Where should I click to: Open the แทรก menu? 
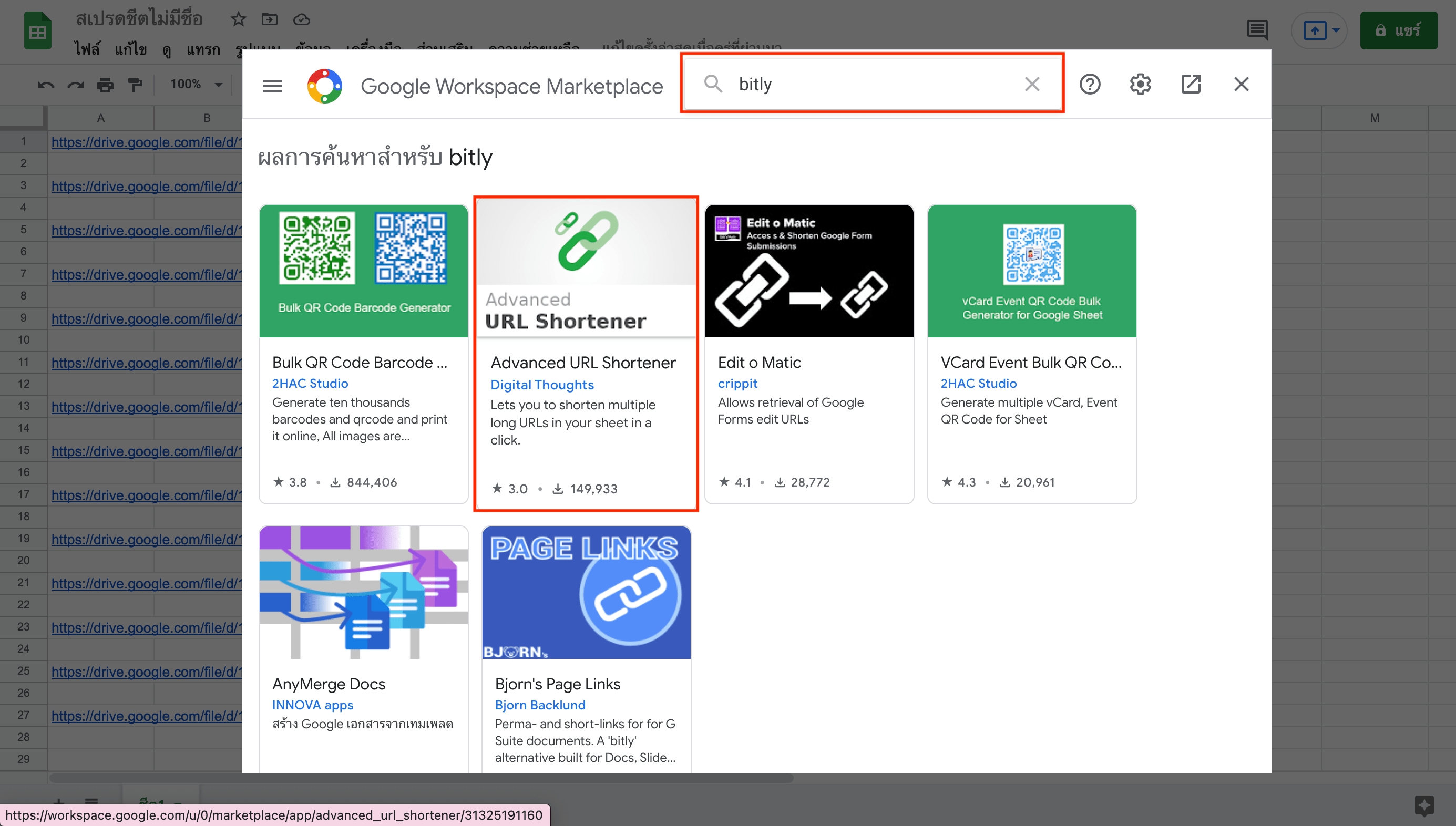tap(203, 50)
